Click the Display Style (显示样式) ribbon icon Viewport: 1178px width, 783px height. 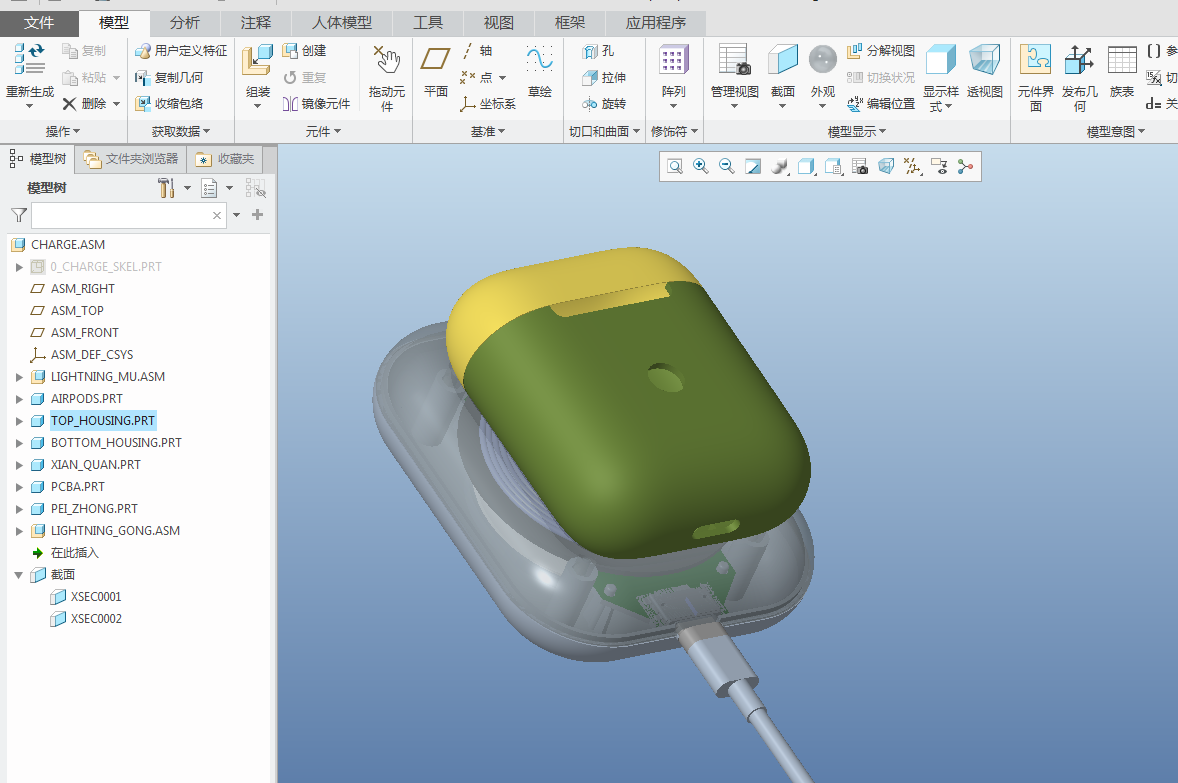(x=941, y=59)
